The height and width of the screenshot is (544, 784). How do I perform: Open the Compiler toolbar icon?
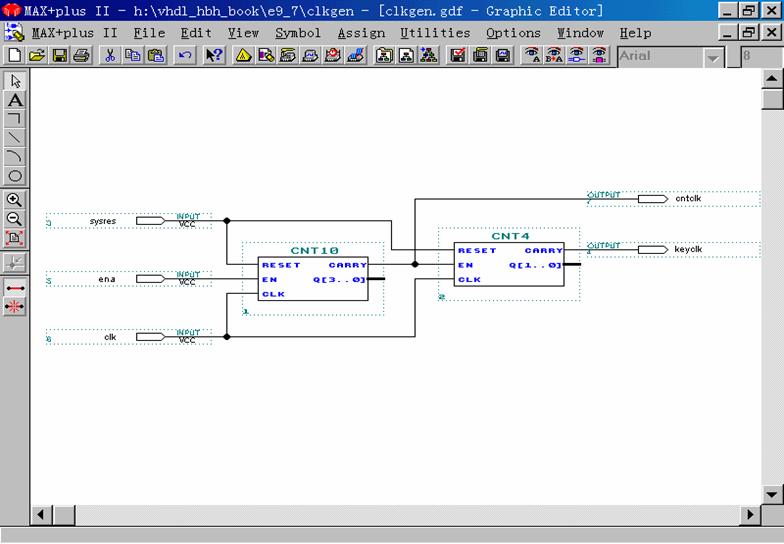(x=288, y=55)
